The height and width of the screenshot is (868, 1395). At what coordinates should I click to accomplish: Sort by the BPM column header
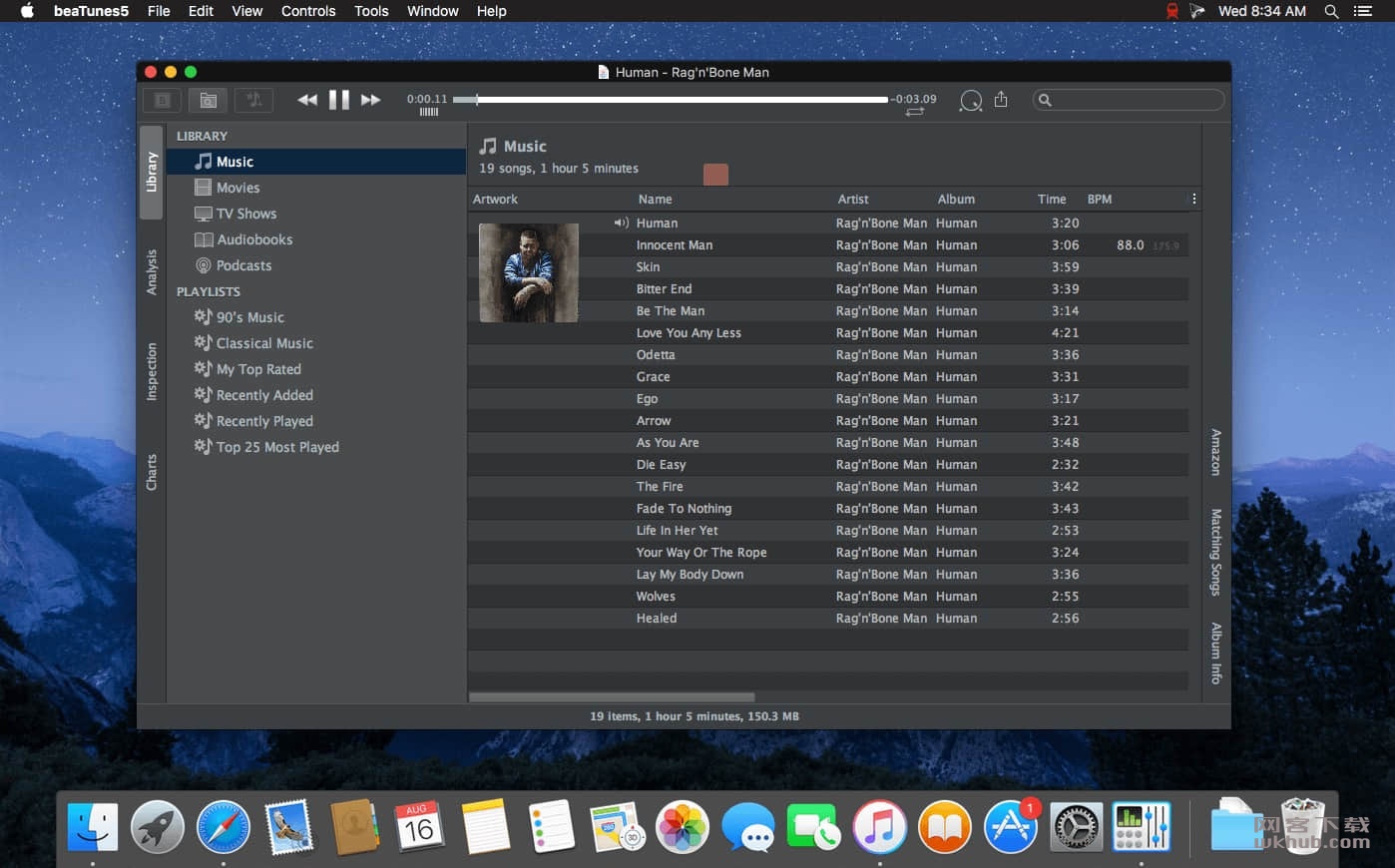tap(1100, 200)
